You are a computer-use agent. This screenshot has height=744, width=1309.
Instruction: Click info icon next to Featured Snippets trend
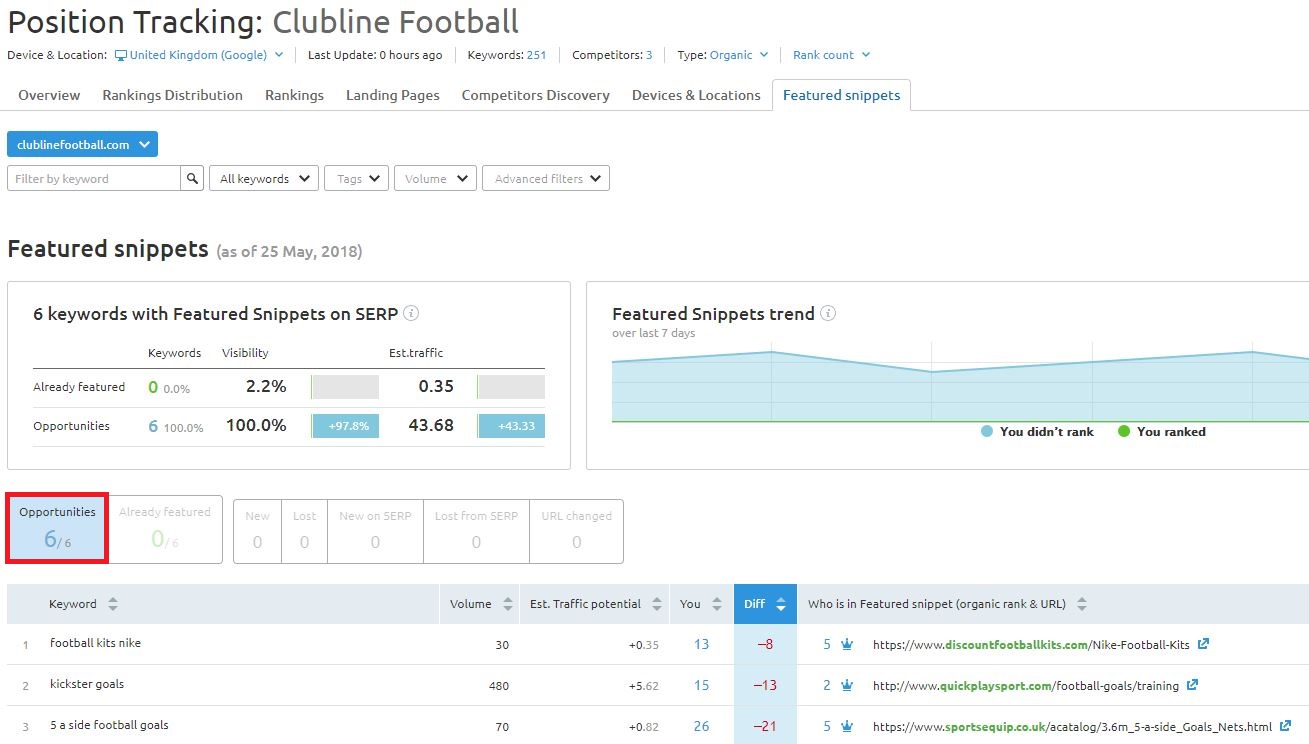pos(828,313)
